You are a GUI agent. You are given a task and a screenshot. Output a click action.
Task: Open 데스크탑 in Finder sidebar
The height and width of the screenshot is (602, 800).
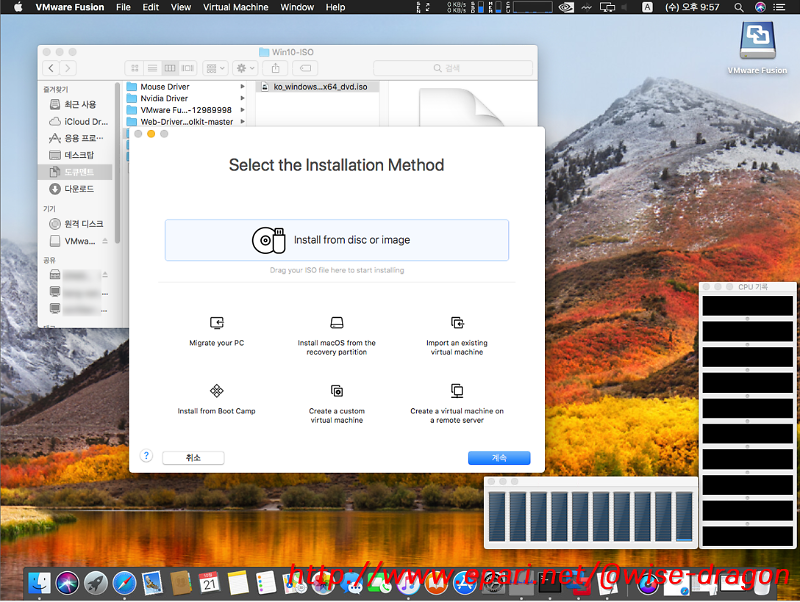coord(75,155)
